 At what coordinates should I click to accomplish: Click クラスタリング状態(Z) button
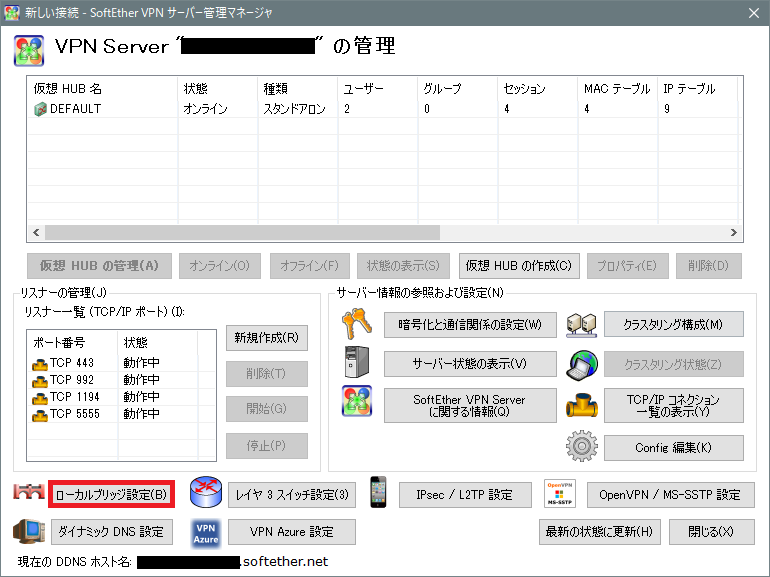coord(673,364)
